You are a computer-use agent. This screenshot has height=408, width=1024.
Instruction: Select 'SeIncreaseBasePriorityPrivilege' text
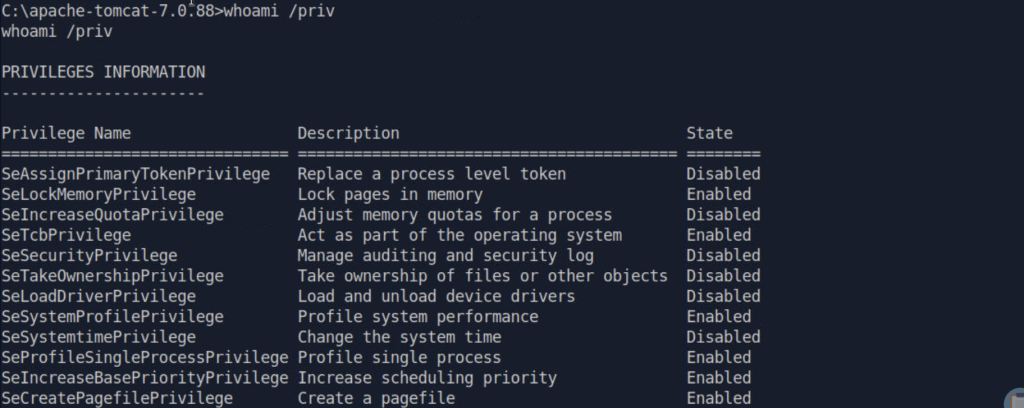(144, 378)
